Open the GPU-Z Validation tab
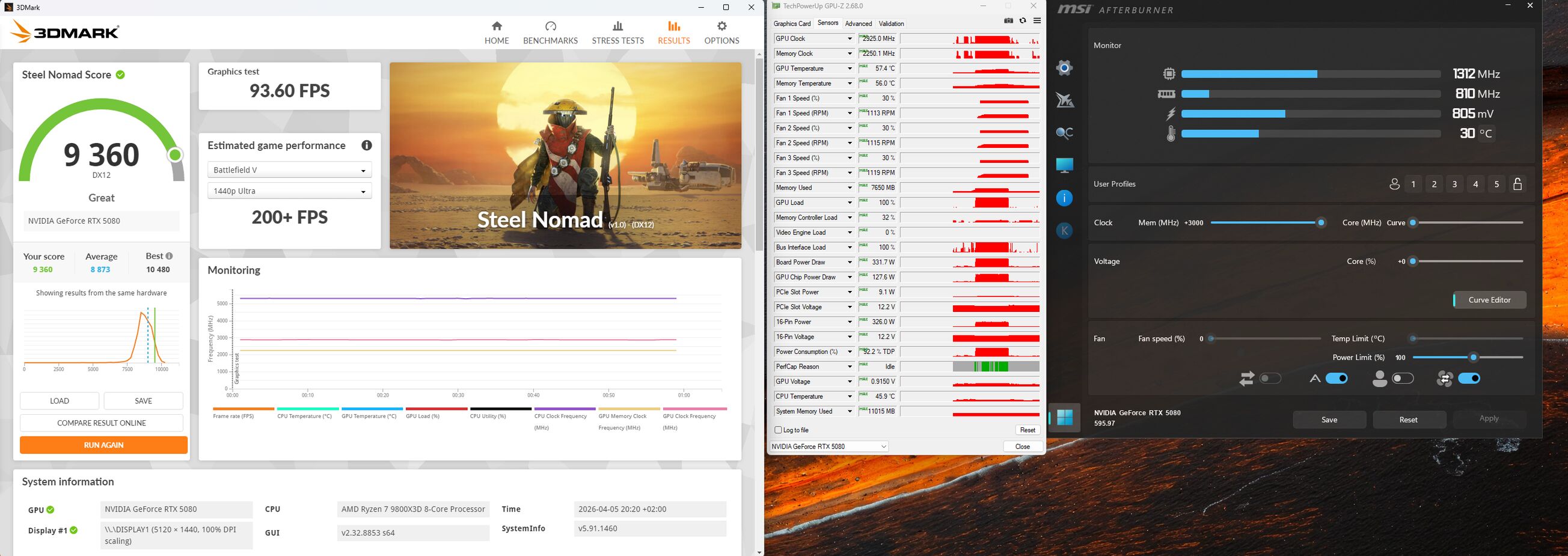 pyautogui.click(x=891, y=23)
